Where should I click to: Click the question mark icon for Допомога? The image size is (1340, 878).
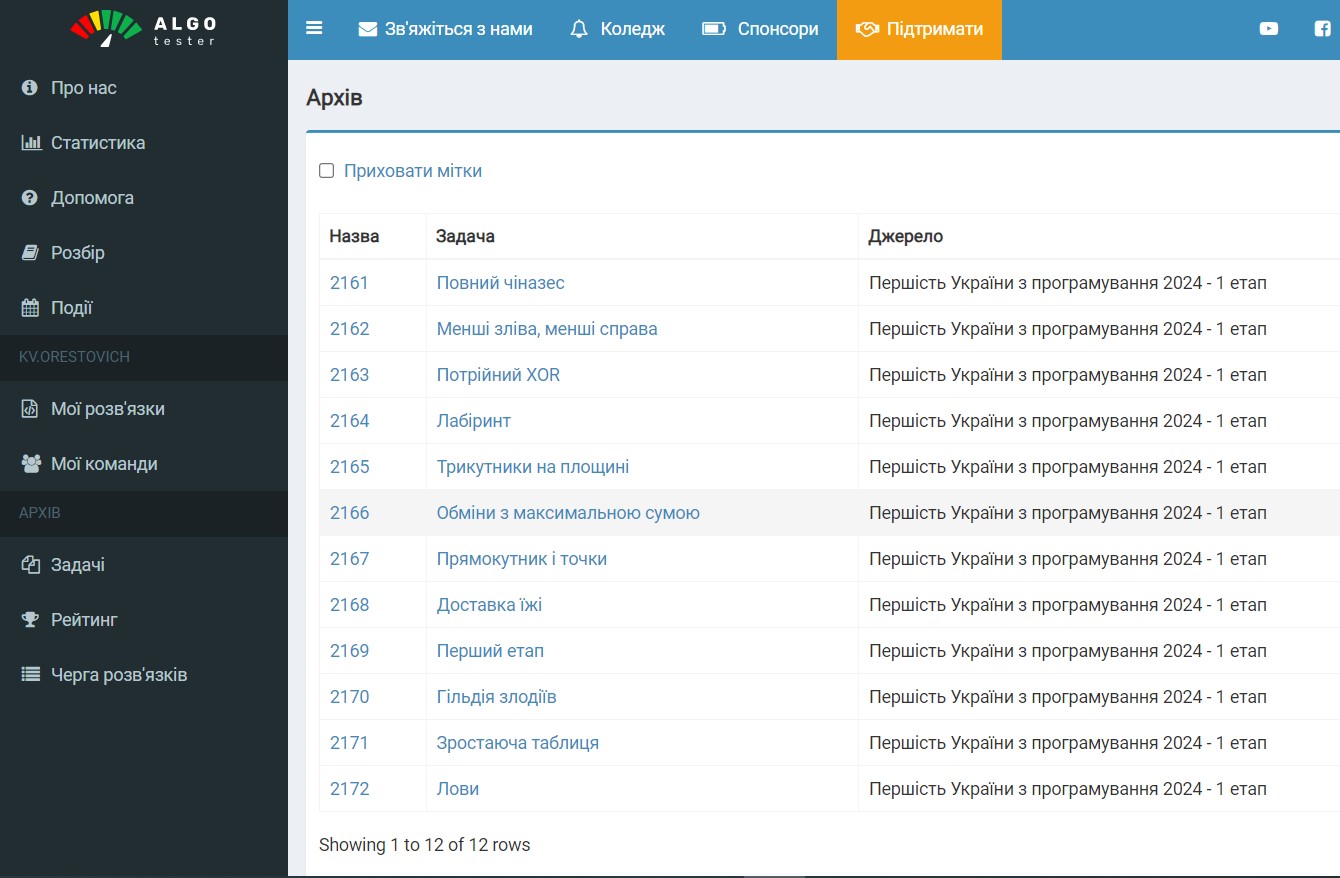30,198
